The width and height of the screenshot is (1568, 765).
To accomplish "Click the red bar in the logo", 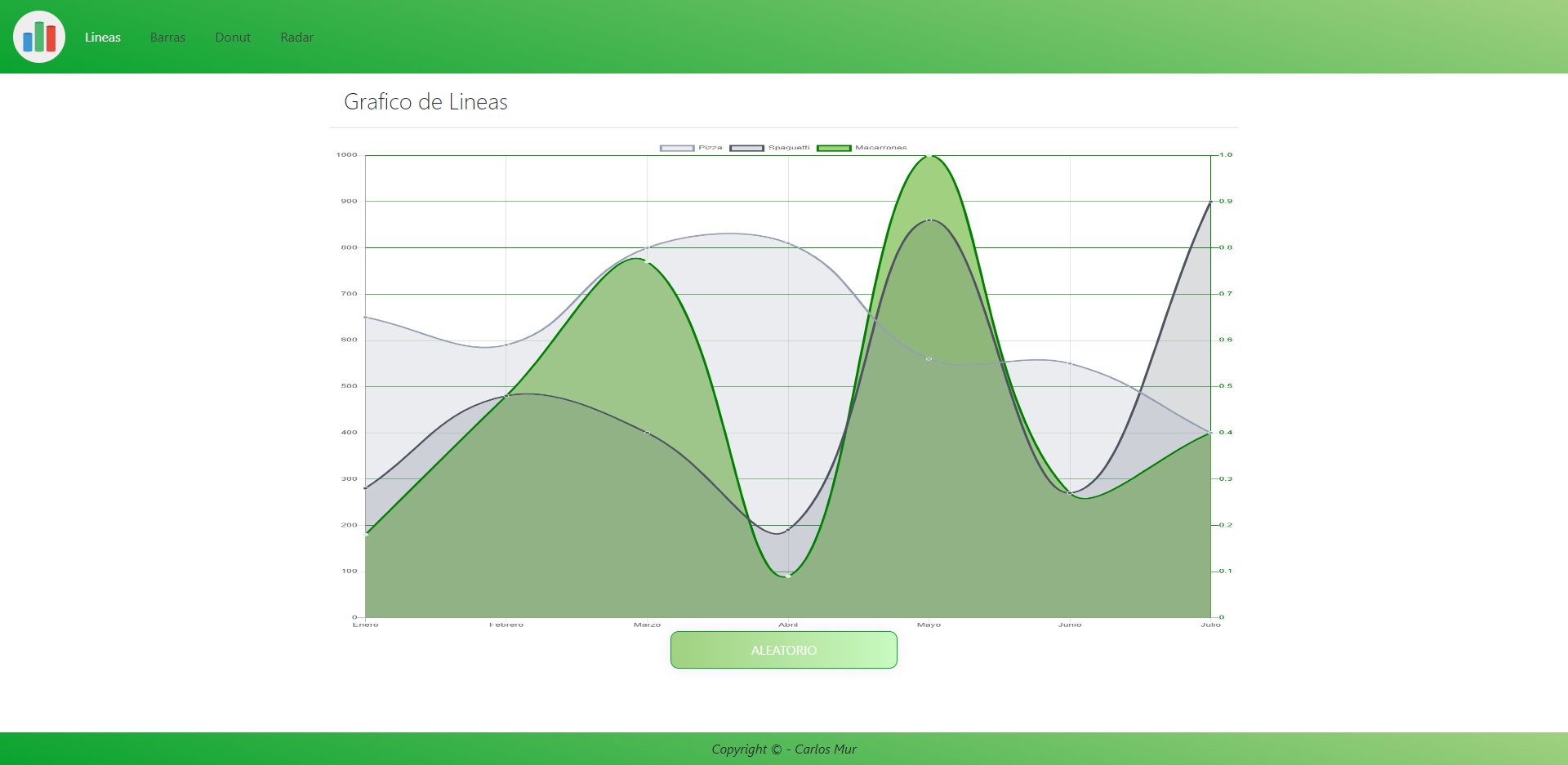I will pyautogui.click(x=51, y=38).
